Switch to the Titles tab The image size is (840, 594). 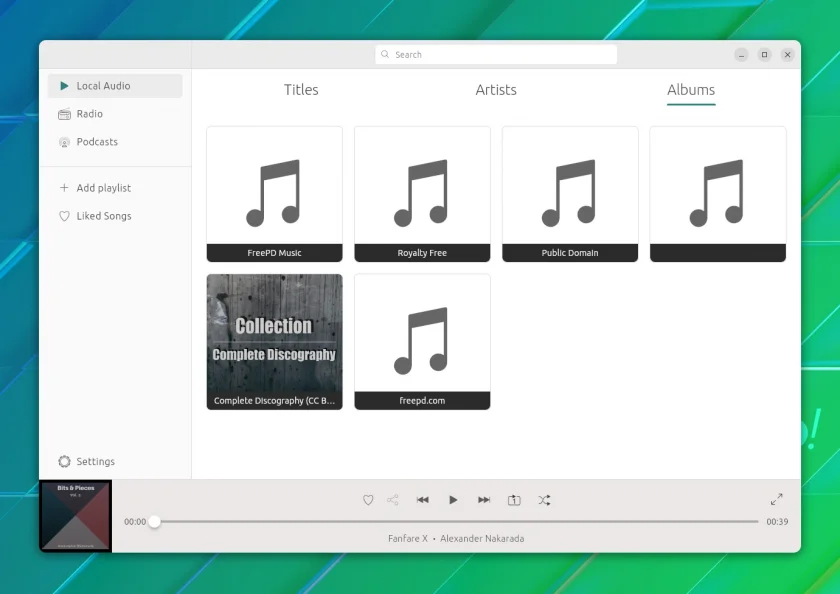click(301, 89)
